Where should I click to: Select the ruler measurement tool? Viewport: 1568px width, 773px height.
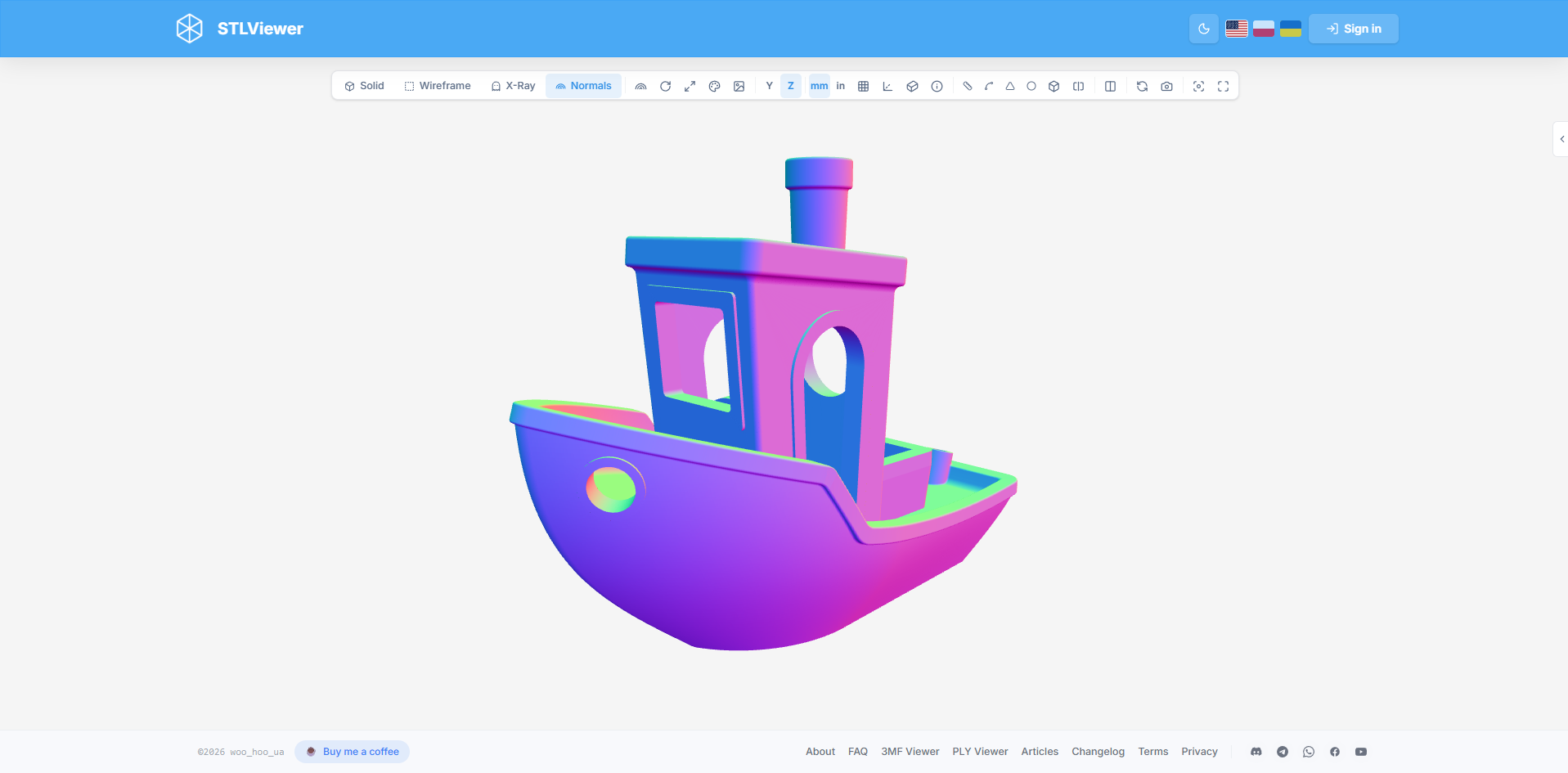pos(968,86)
